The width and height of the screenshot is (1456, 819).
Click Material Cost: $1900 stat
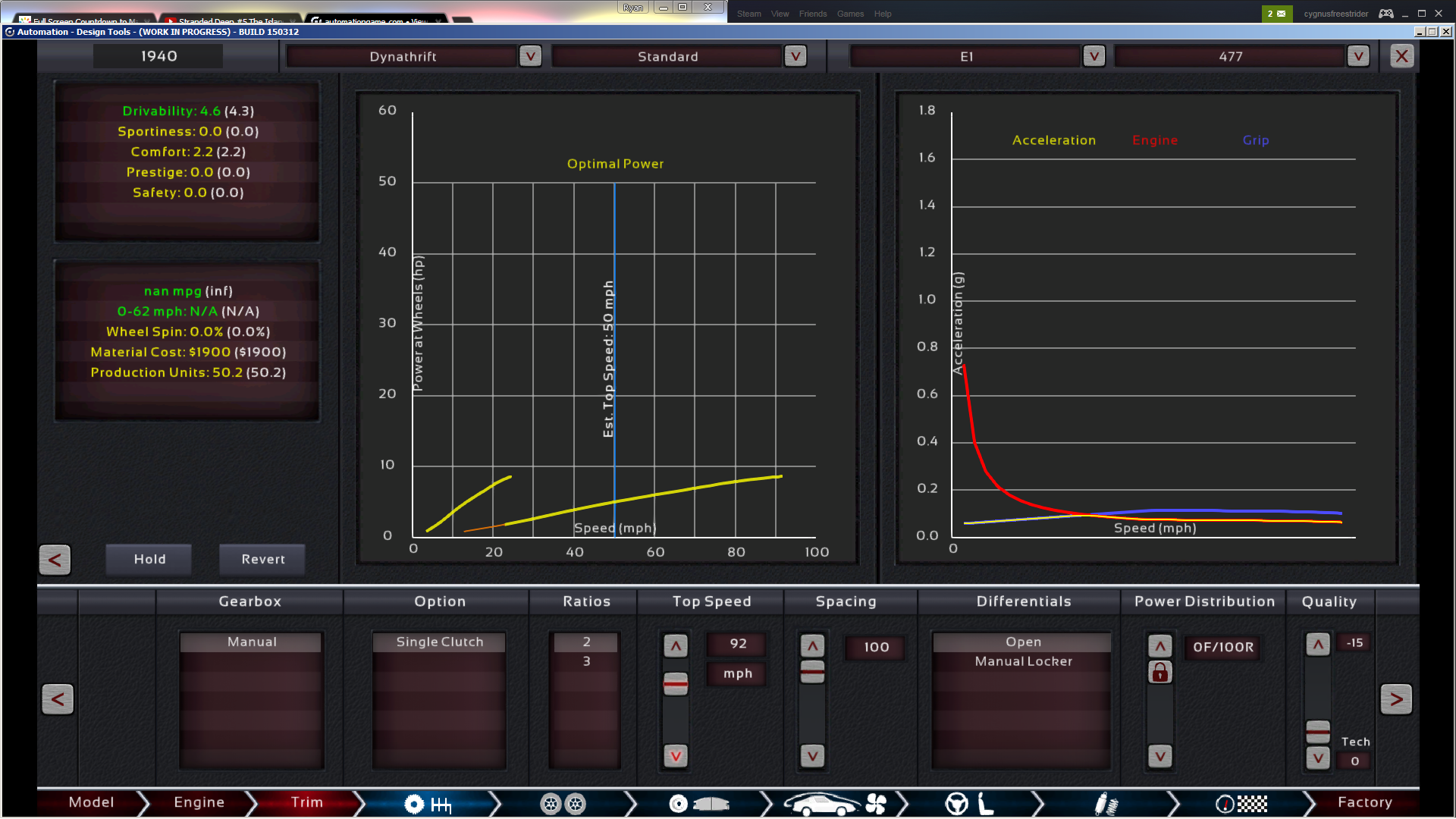(188, 352)
